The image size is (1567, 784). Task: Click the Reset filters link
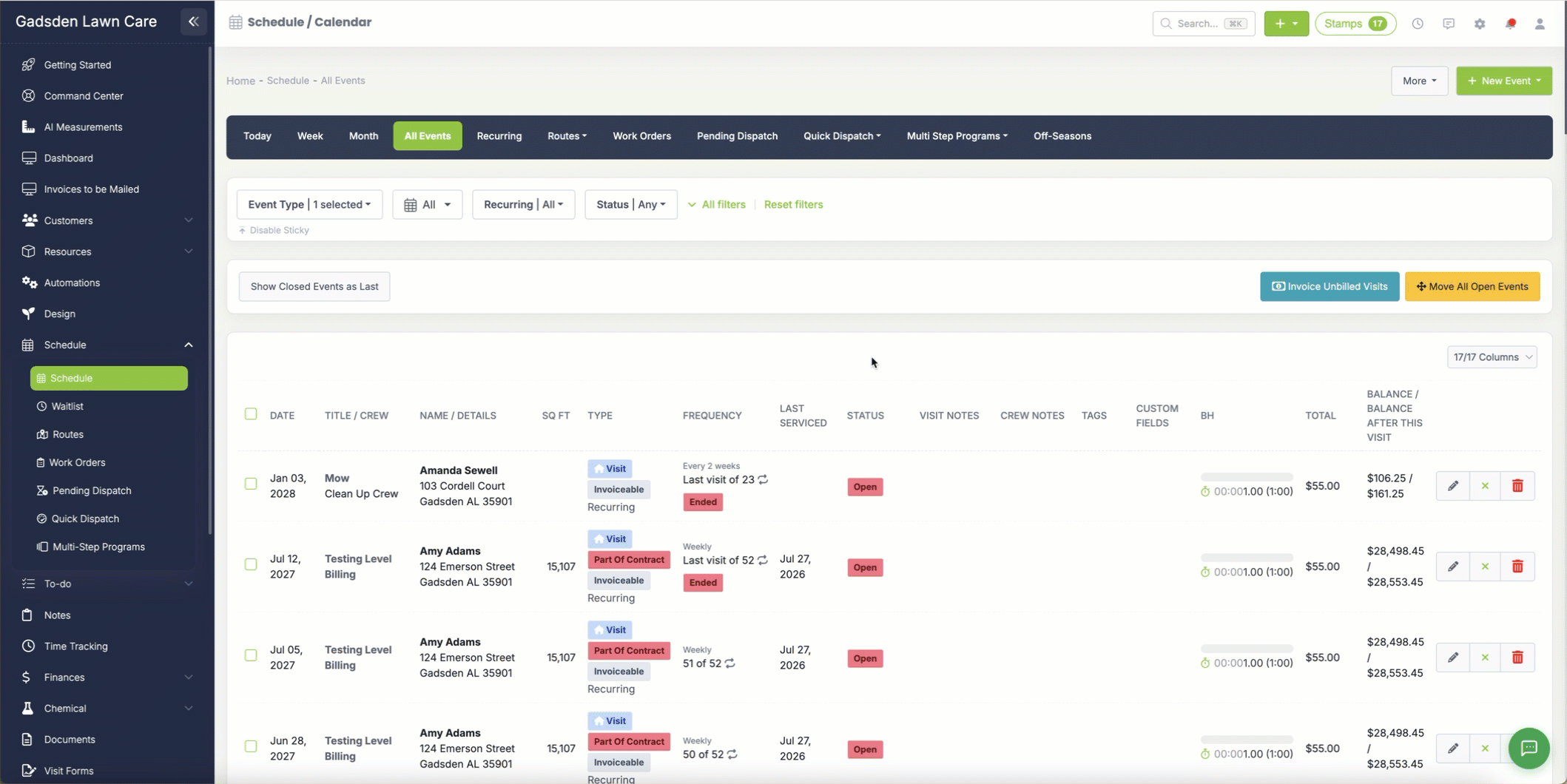(793, 205)
